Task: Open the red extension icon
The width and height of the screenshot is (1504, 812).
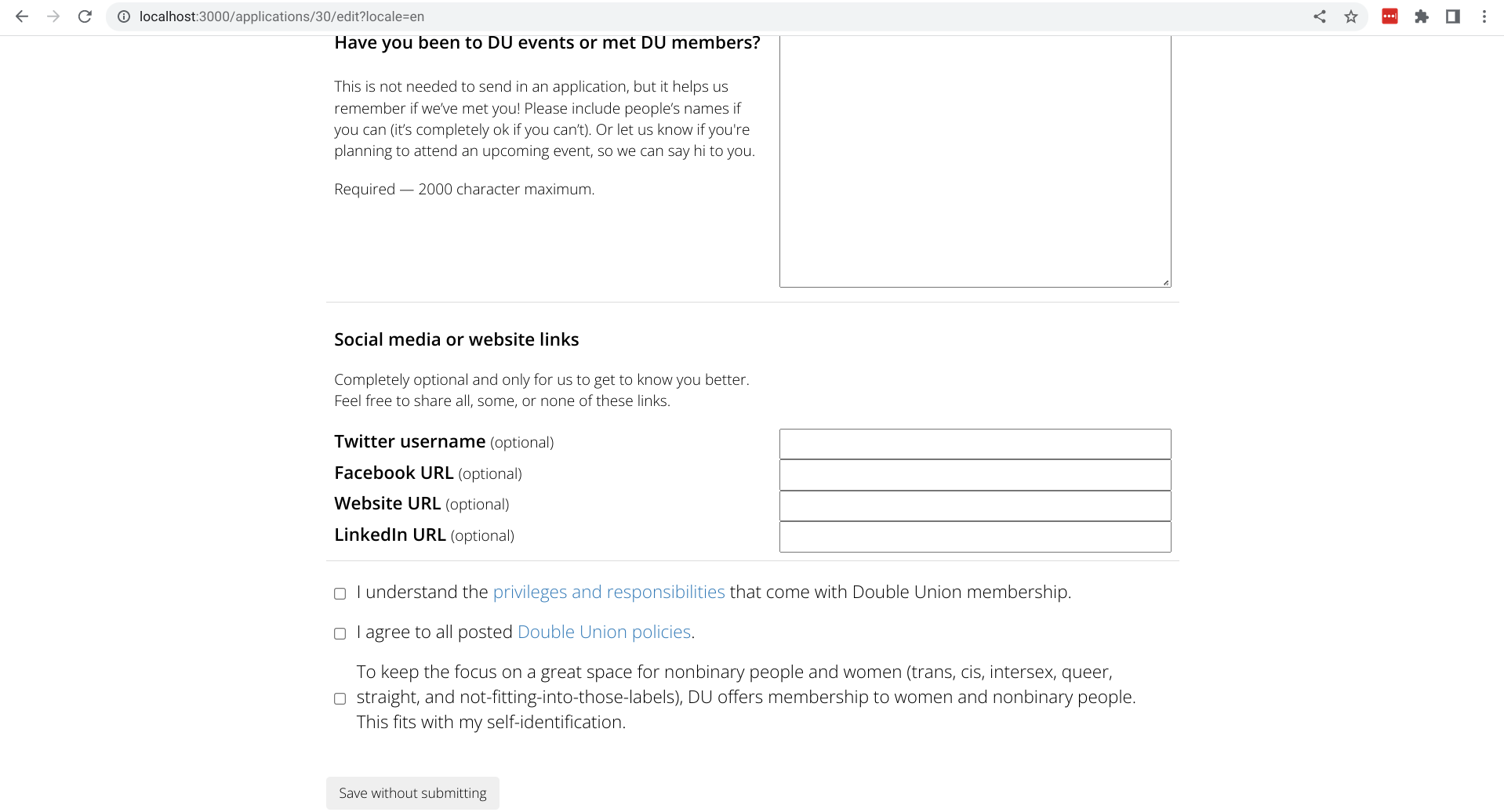Action: [x=1390, y=16]
